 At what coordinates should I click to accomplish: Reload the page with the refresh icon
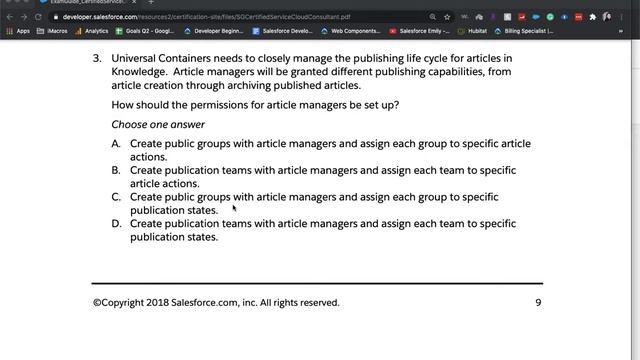tap(38, 17)
